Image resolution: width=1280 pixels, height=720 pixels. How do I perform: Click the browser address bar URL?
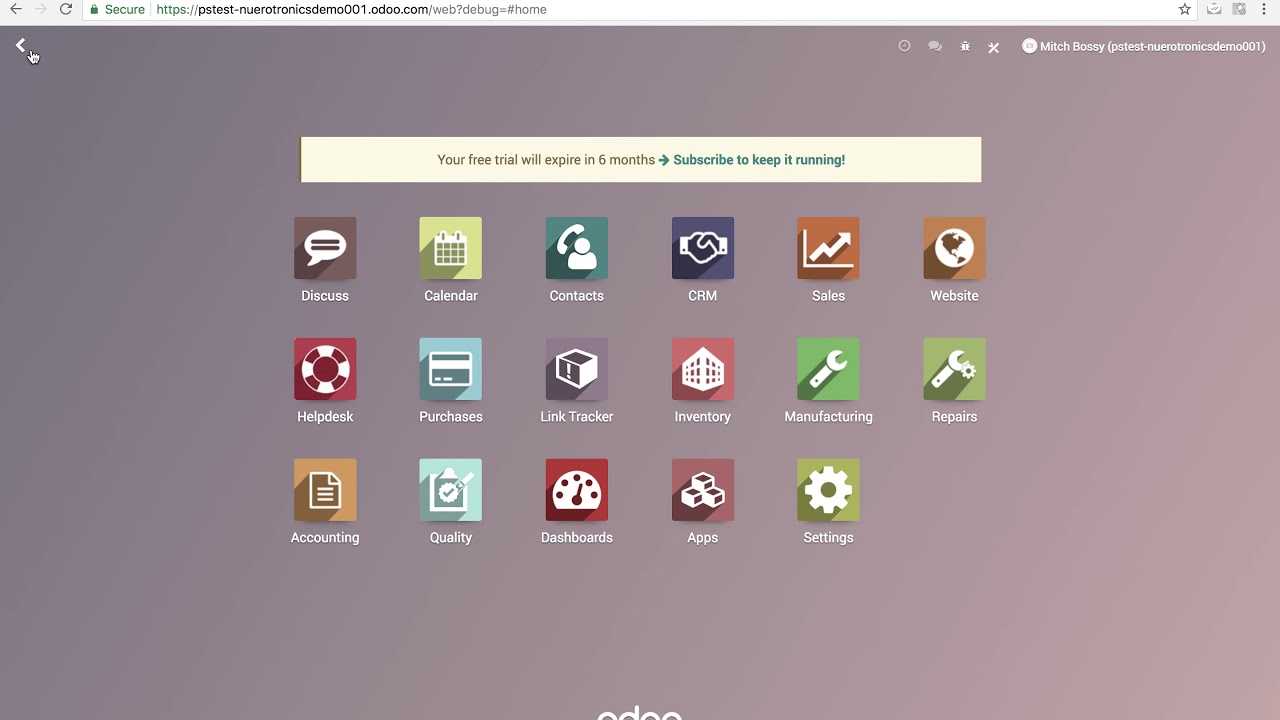(x=351, y=9)
